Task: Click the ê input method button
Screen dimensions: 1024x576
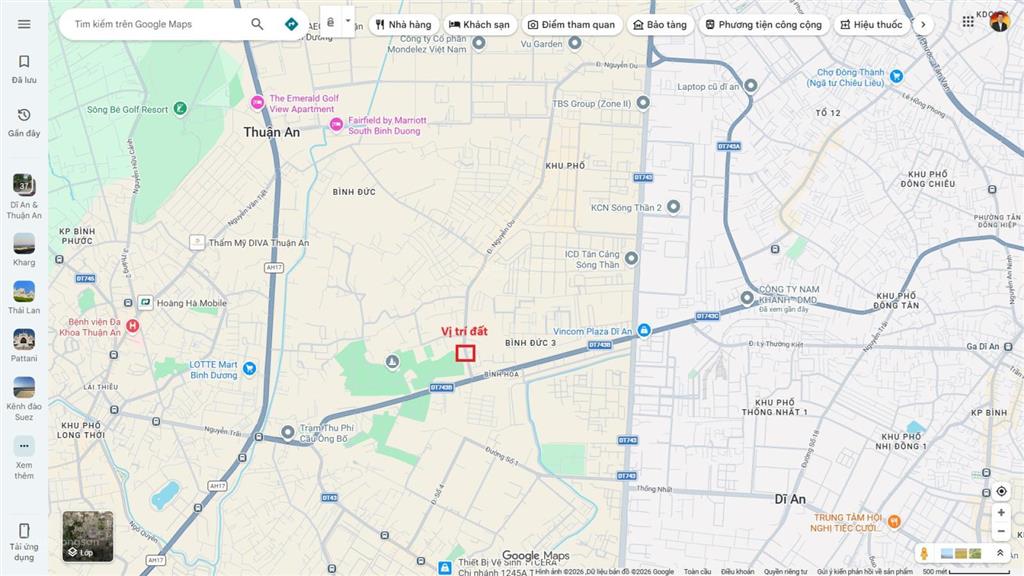Action: [x=331, y=22]
